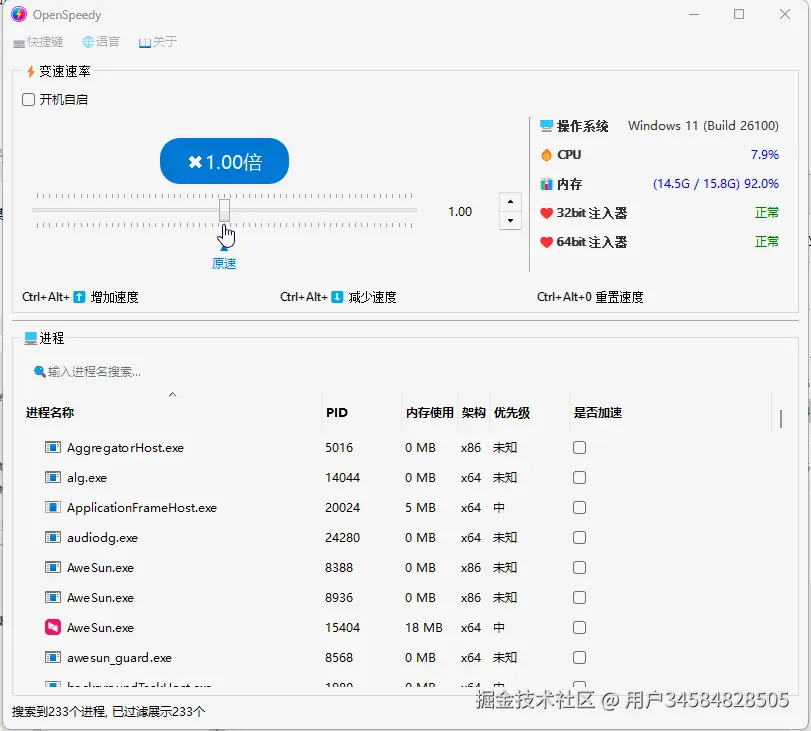Click the speed slider handle
Screen dimensions: 811x731
[224, 211]
